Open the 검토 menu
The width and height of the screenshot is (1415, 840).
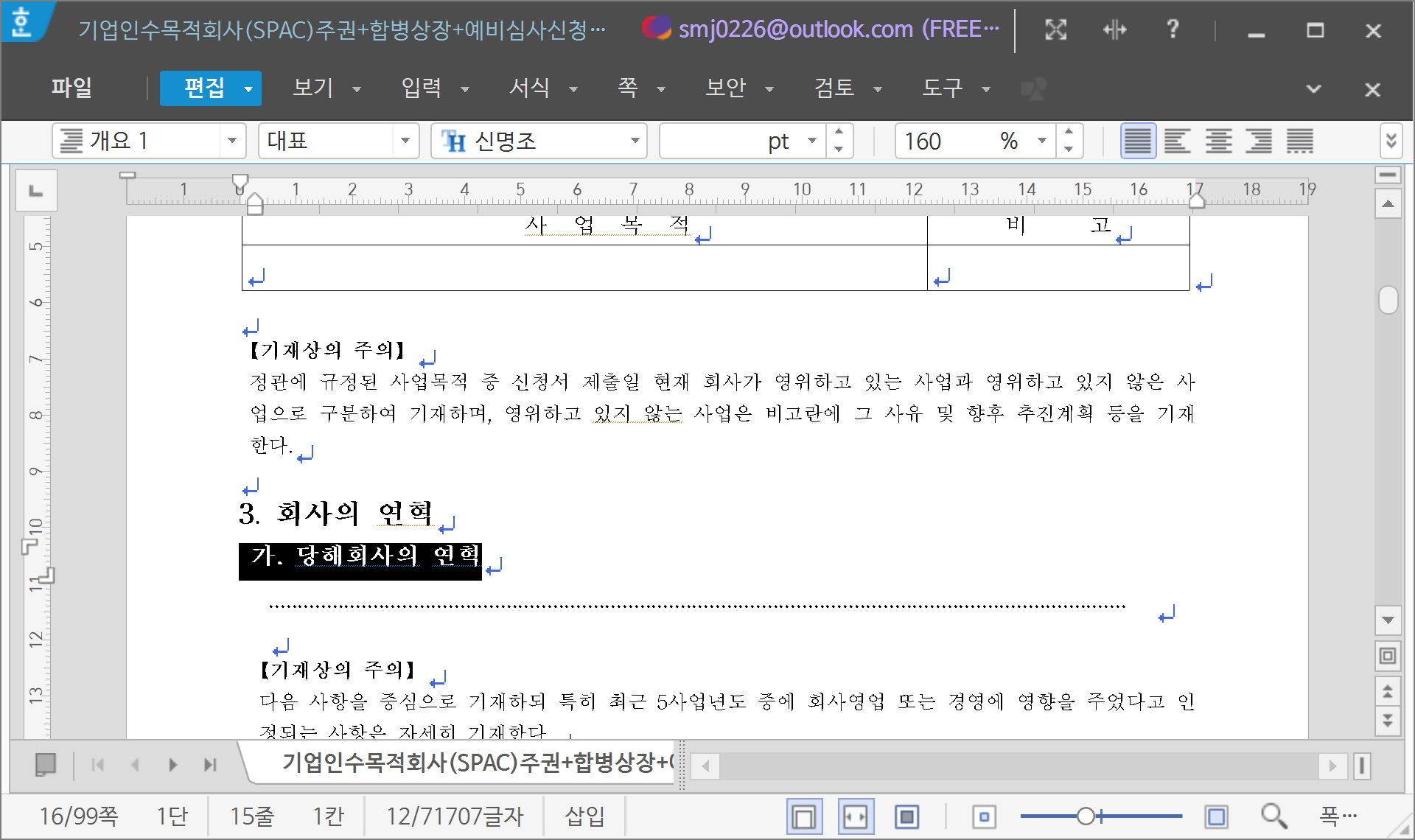834,88
